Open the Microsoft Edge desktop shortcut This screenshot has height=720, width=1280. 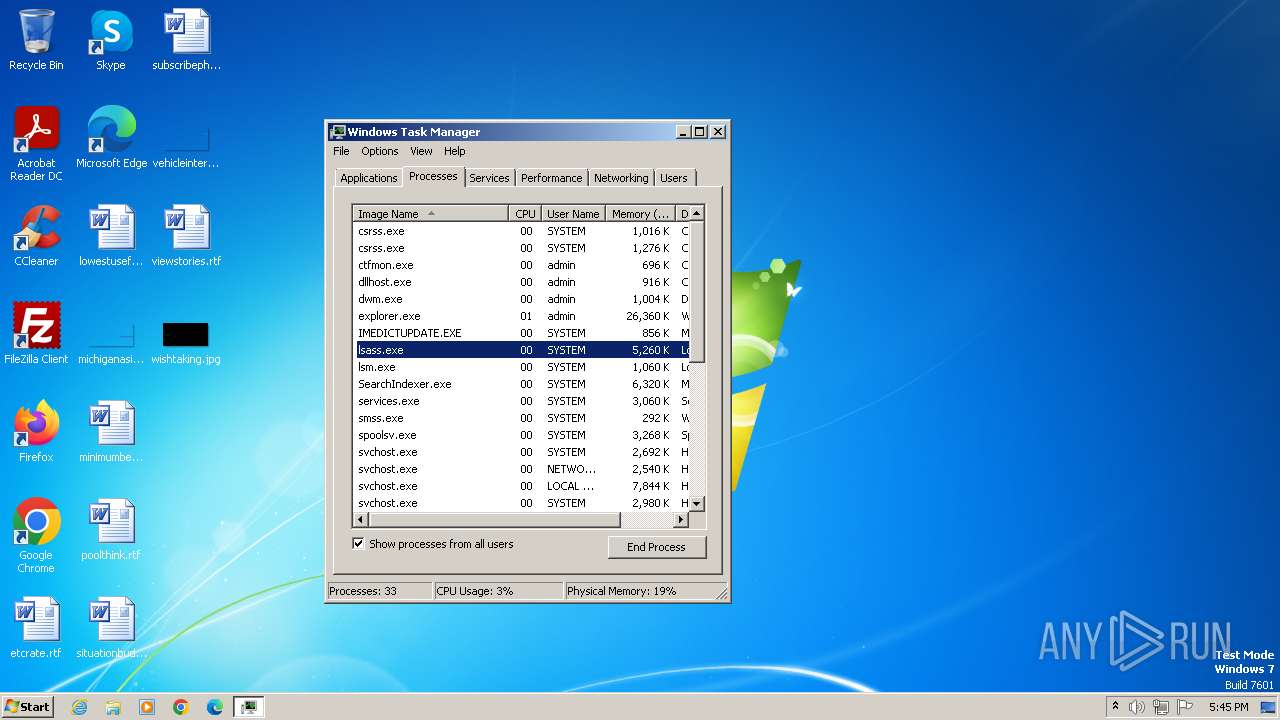[x=111, y=138]
